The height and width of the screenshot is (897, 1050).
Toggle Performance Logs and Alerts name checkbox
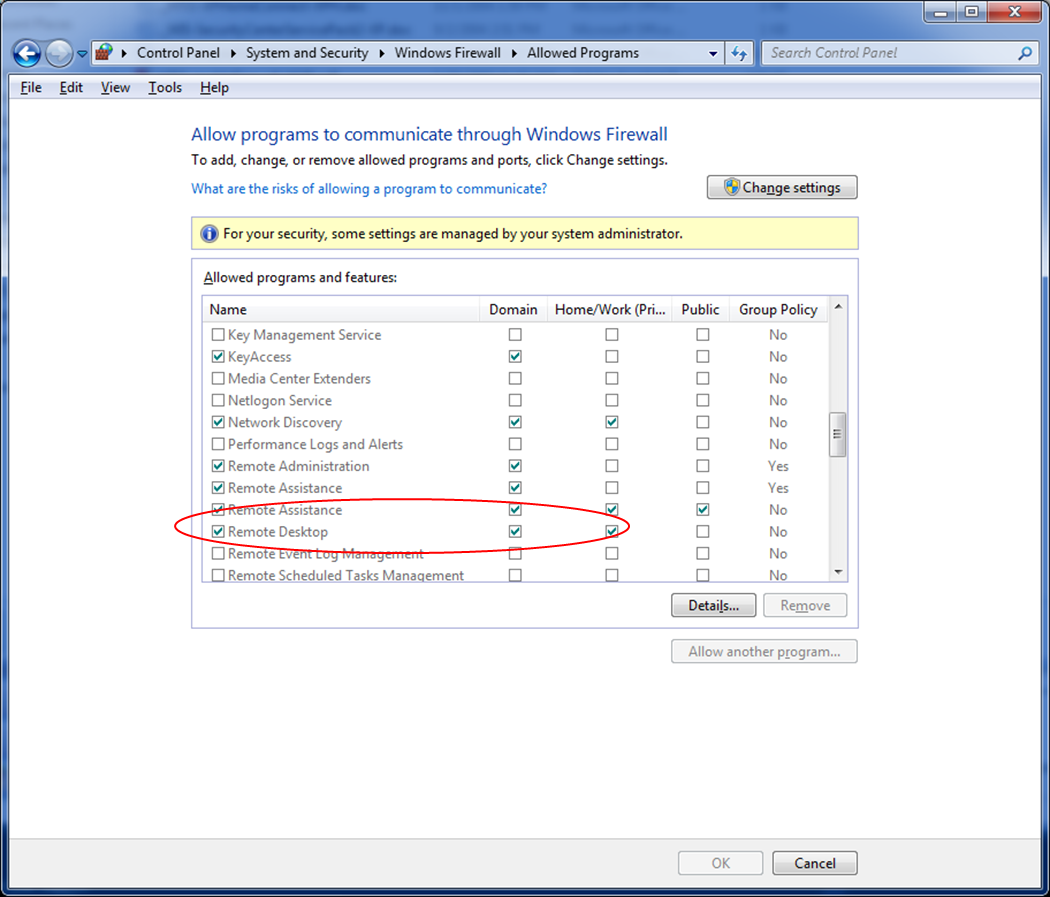pyautogui.click(x=218, y=444)
